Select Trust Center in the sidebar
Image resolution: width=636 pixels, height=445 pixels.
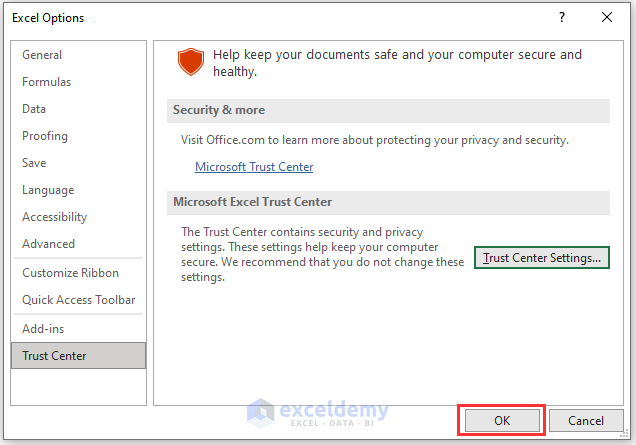click(55, 356)
